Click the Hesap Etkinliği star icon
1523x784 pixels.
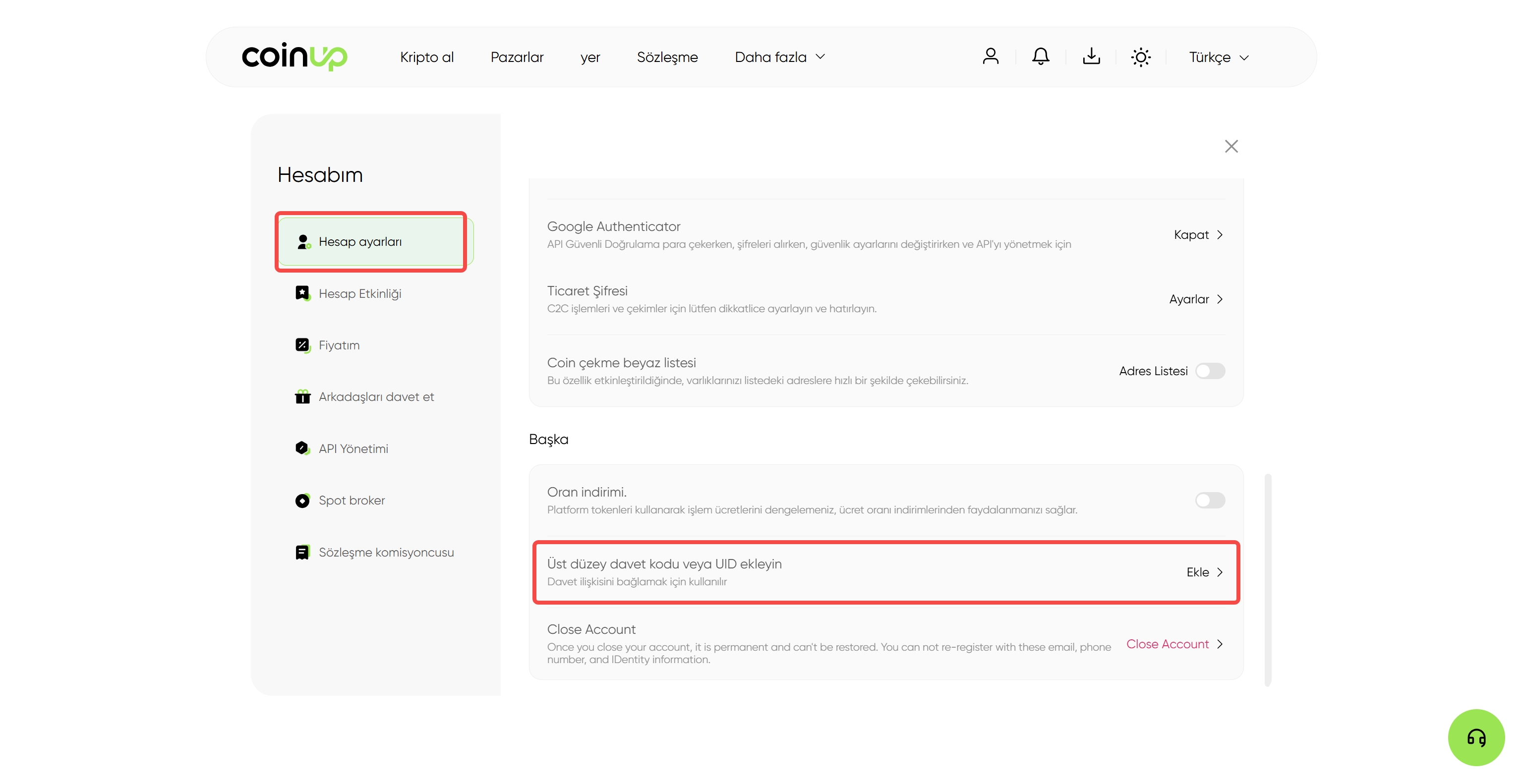coord(303,293)
